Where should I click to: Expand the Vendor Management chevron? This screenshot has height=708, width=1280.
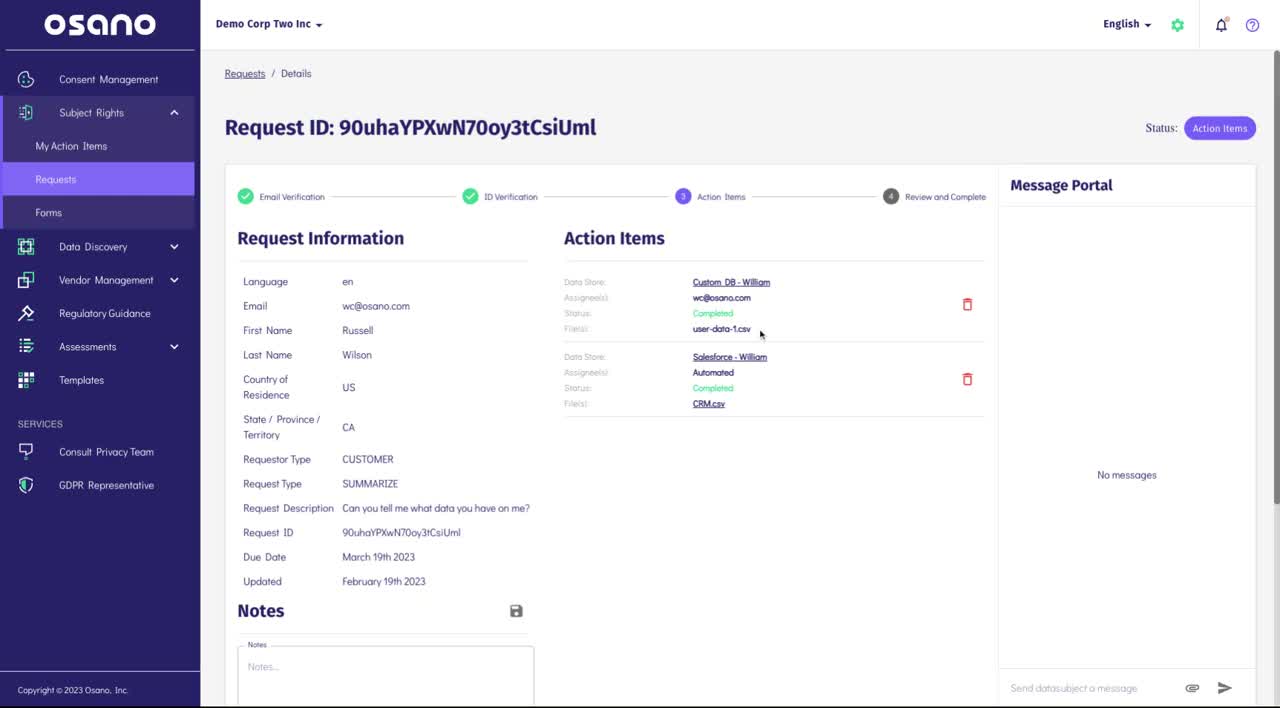pos(174,280)
